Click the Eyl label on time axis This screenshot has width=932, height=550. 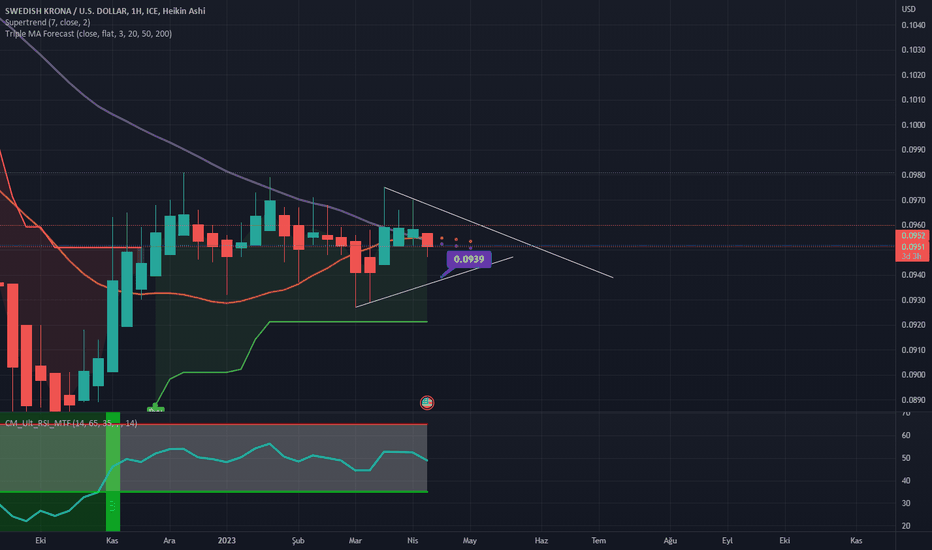727,540
